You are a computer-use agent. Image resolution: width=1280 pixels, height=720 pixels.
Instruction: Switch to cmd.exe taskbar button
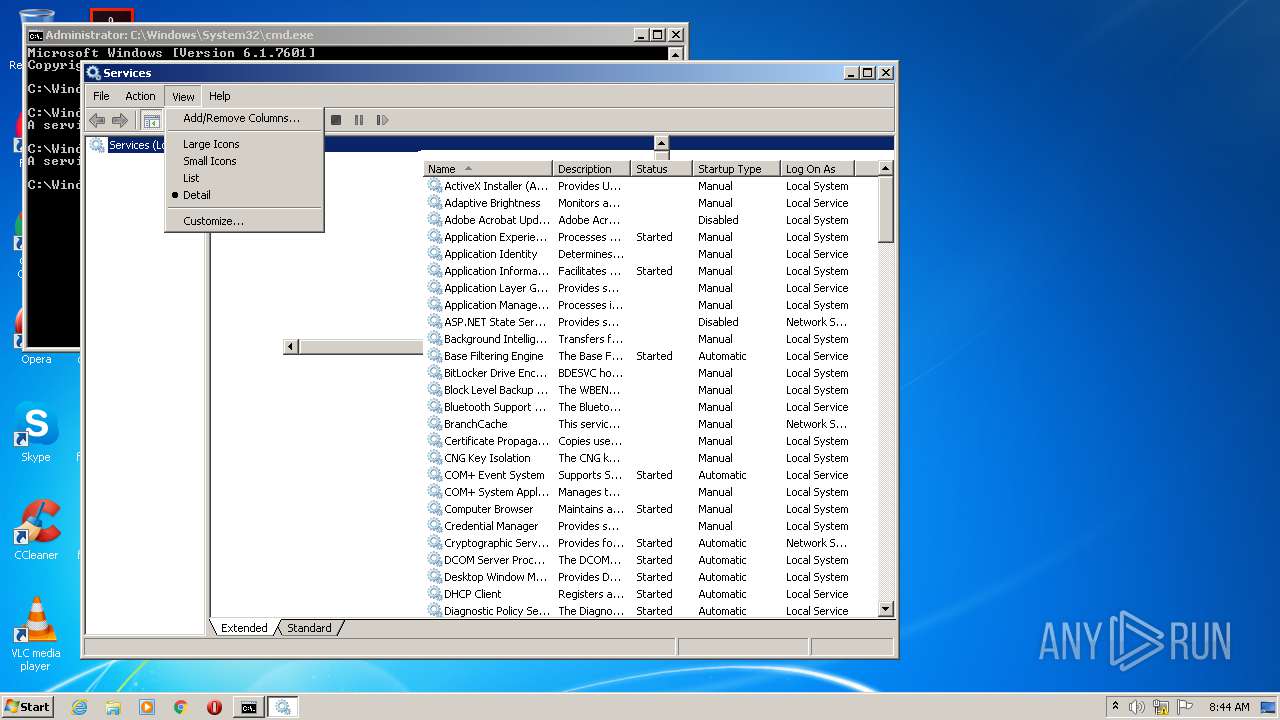248,707
